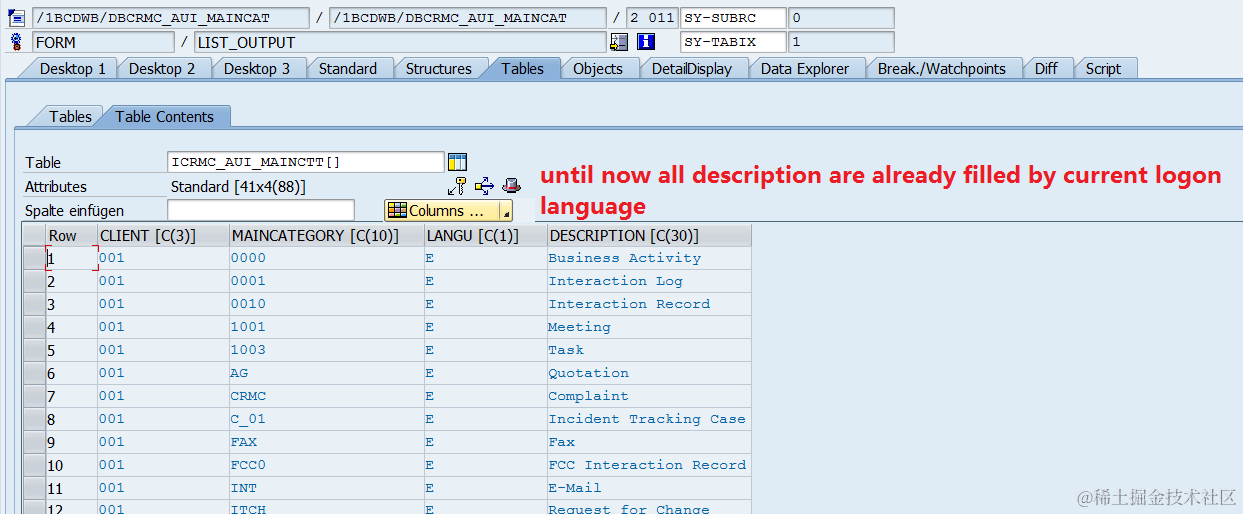Open the Script tab
1243x514 pixels.
pos(1103,68)
